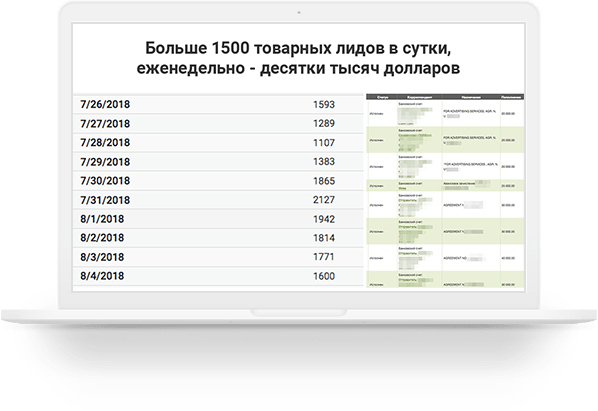Image resolution: width=598 pixels, height=411 pixels.
Task: Click the 7/26/2018 date cell
Action: [x=105, y=104]
